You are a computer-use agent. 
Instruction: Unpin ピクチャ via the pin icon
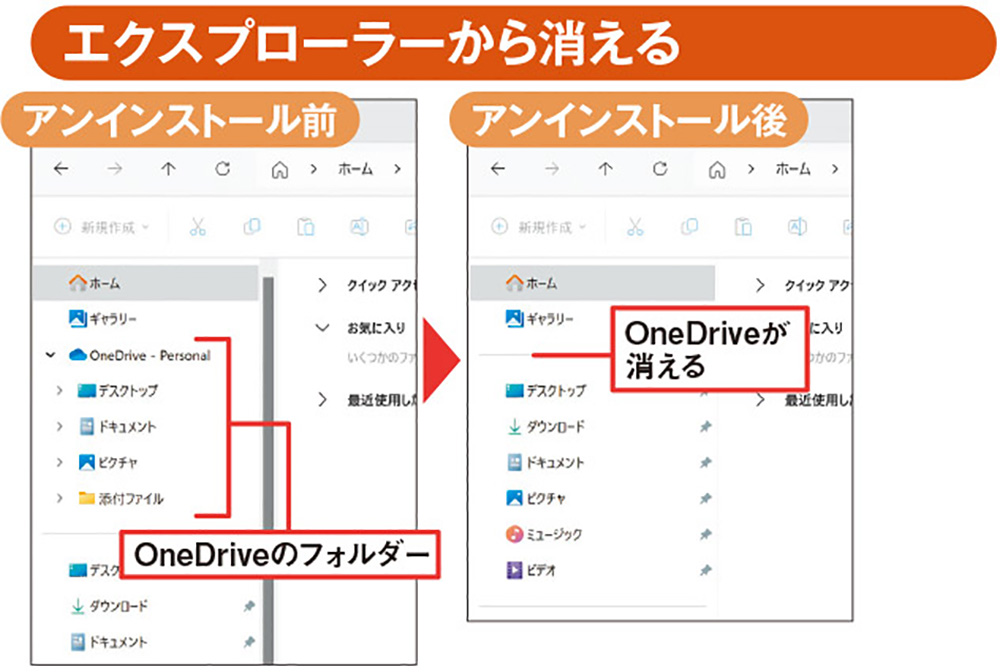(706, 500)
